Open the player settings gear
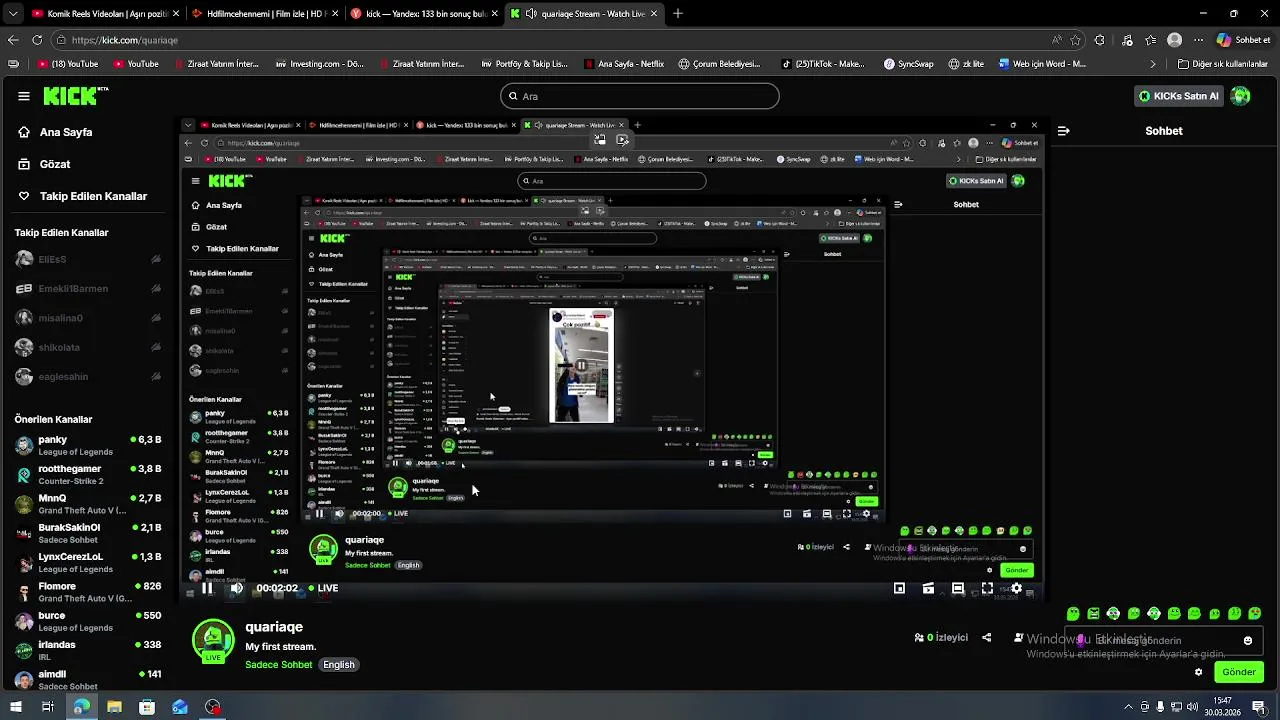 point(1016,588)
